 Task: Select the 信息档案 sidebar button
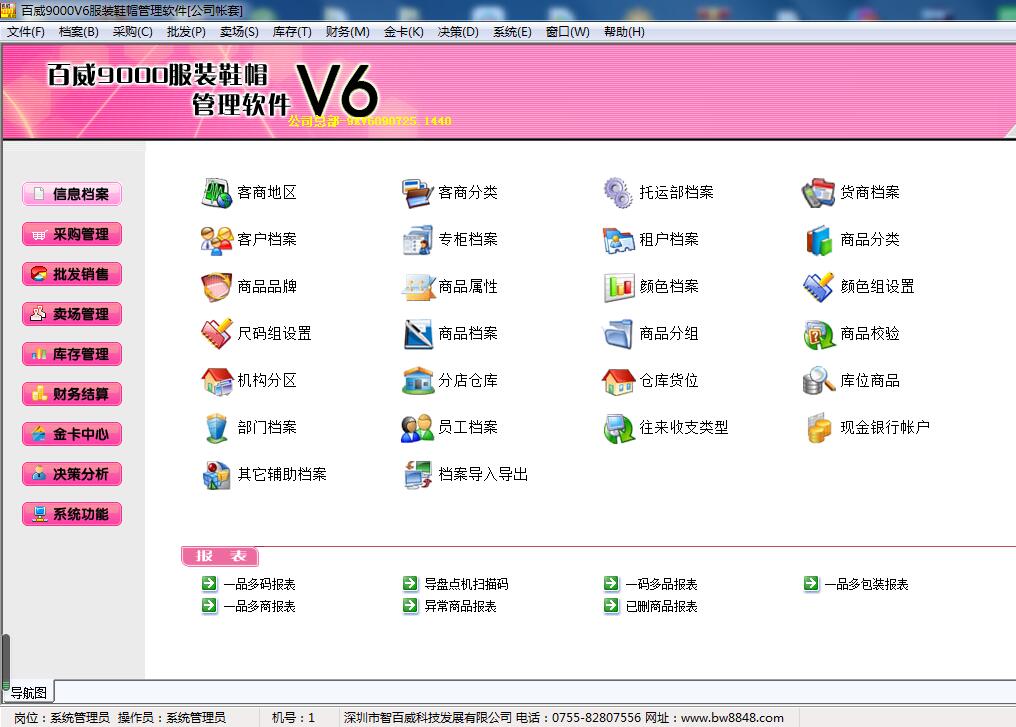click(72, 194)
